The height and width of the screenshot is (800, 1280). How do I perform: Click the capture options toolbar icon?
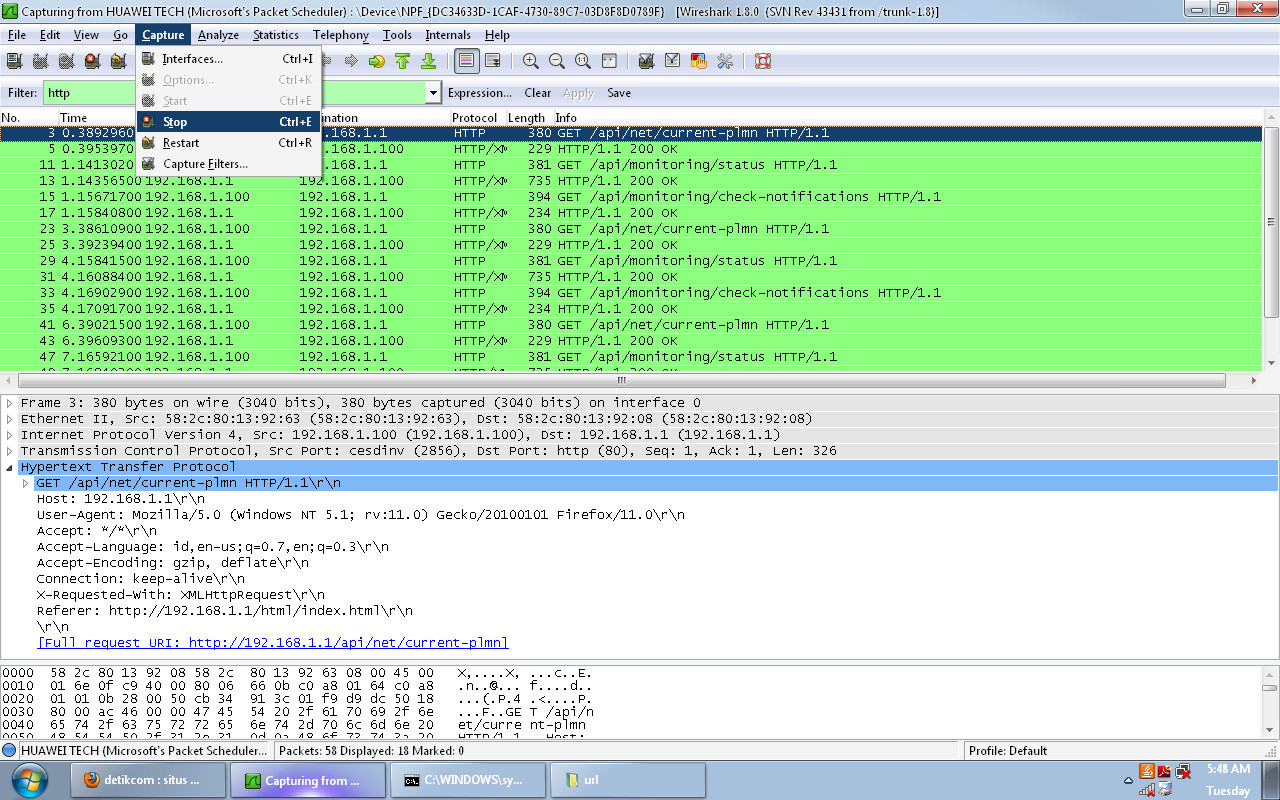tap(40, 61)
